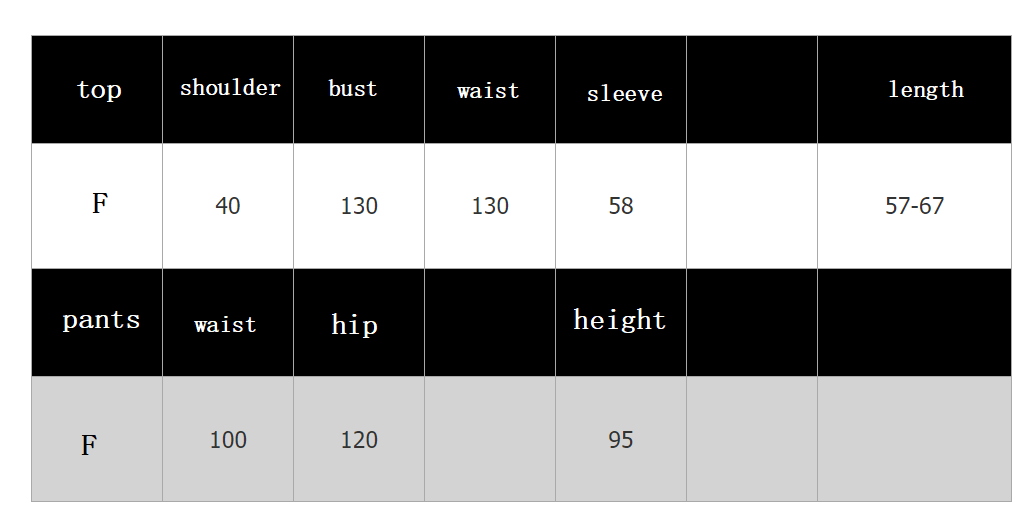Select the length value 57-67

point(915,206)
